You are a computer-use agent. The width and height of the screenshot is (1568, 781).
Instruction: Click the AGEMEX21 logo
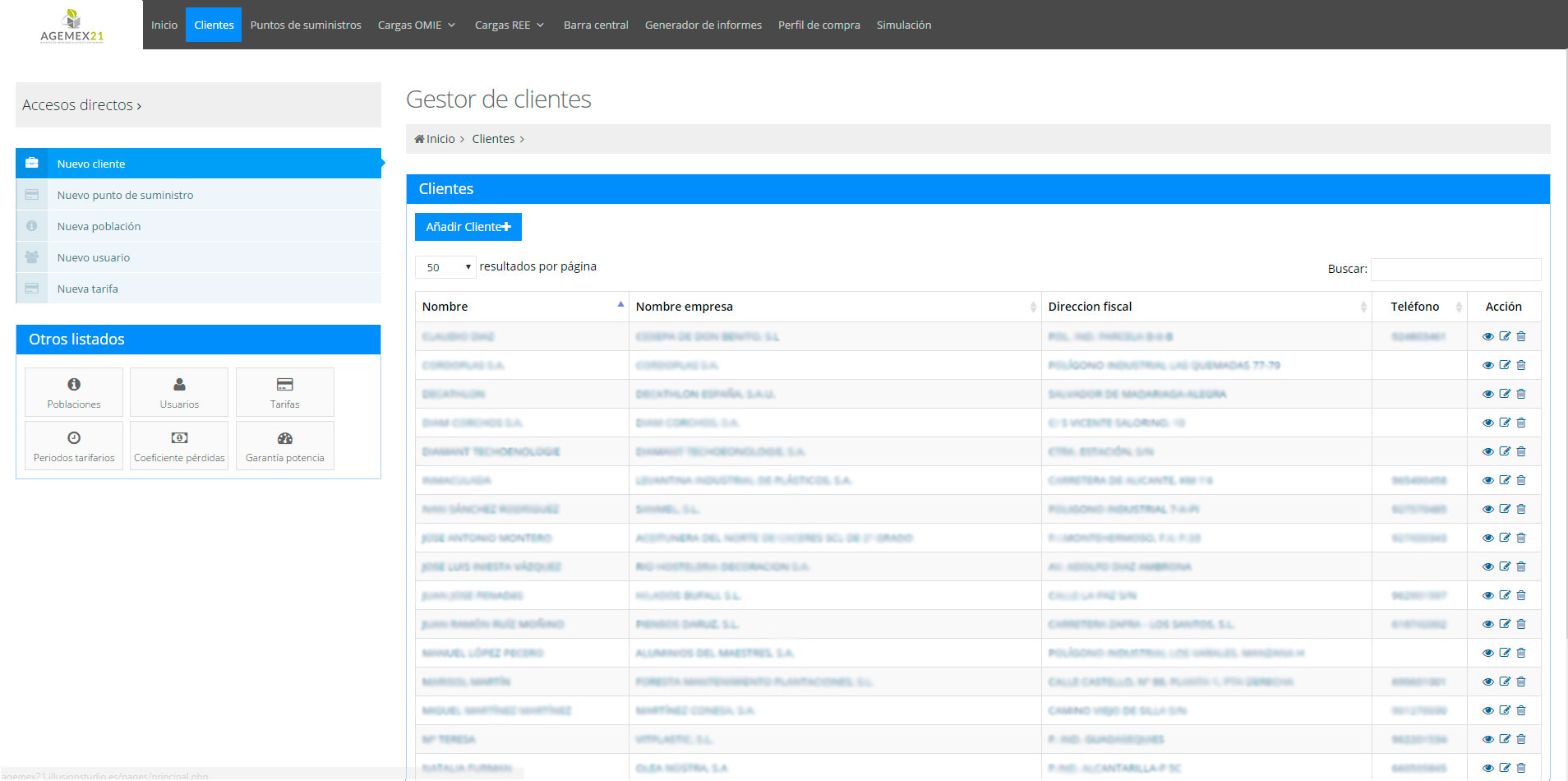(x=71, y=25)
